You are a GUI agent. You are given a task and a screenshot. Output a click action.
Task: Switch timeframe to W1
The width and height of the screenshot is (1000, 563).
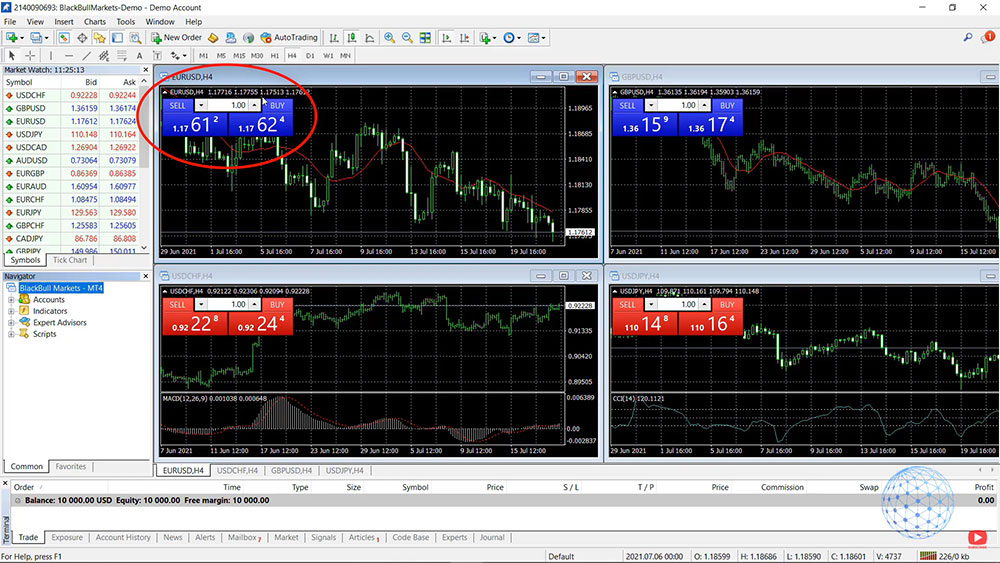pos(328,55)
